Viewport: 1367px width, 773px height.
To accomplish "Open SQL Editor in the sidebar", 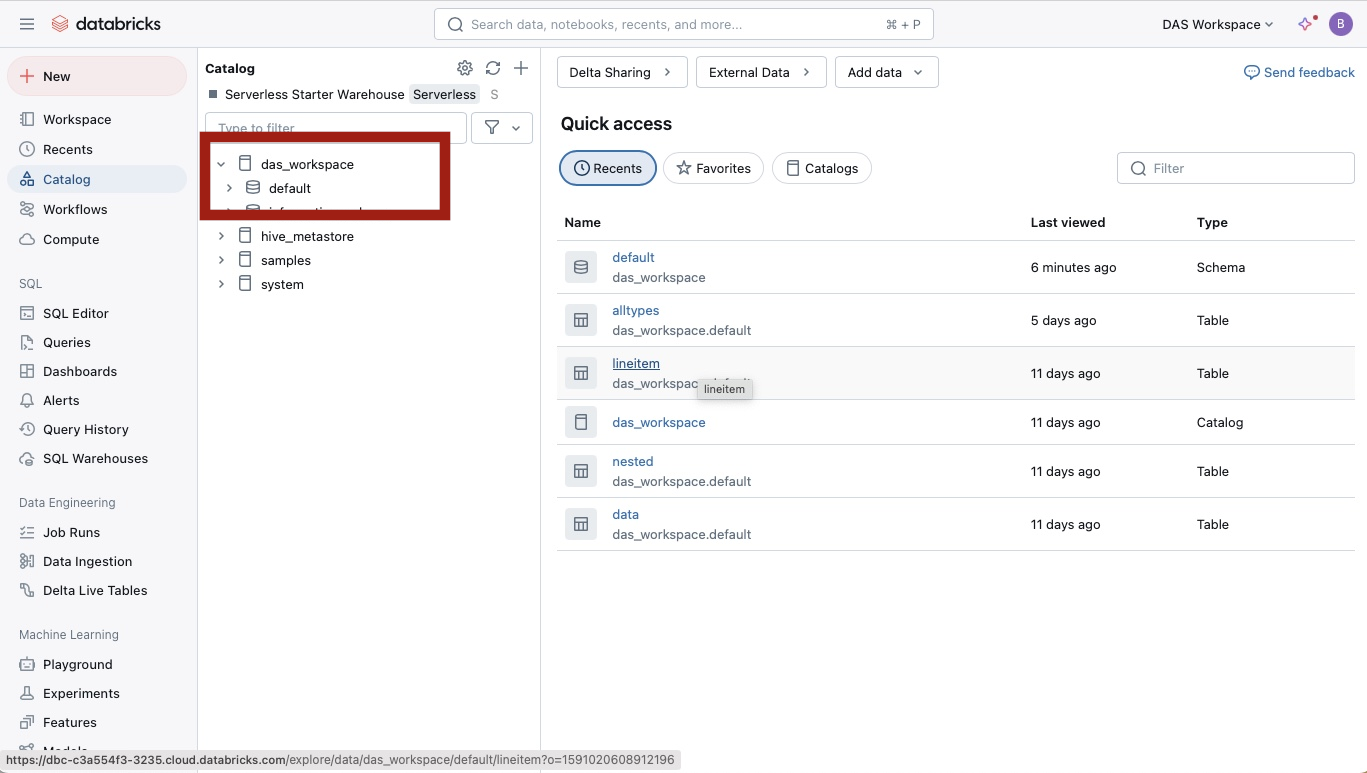I will pos(97,313).
